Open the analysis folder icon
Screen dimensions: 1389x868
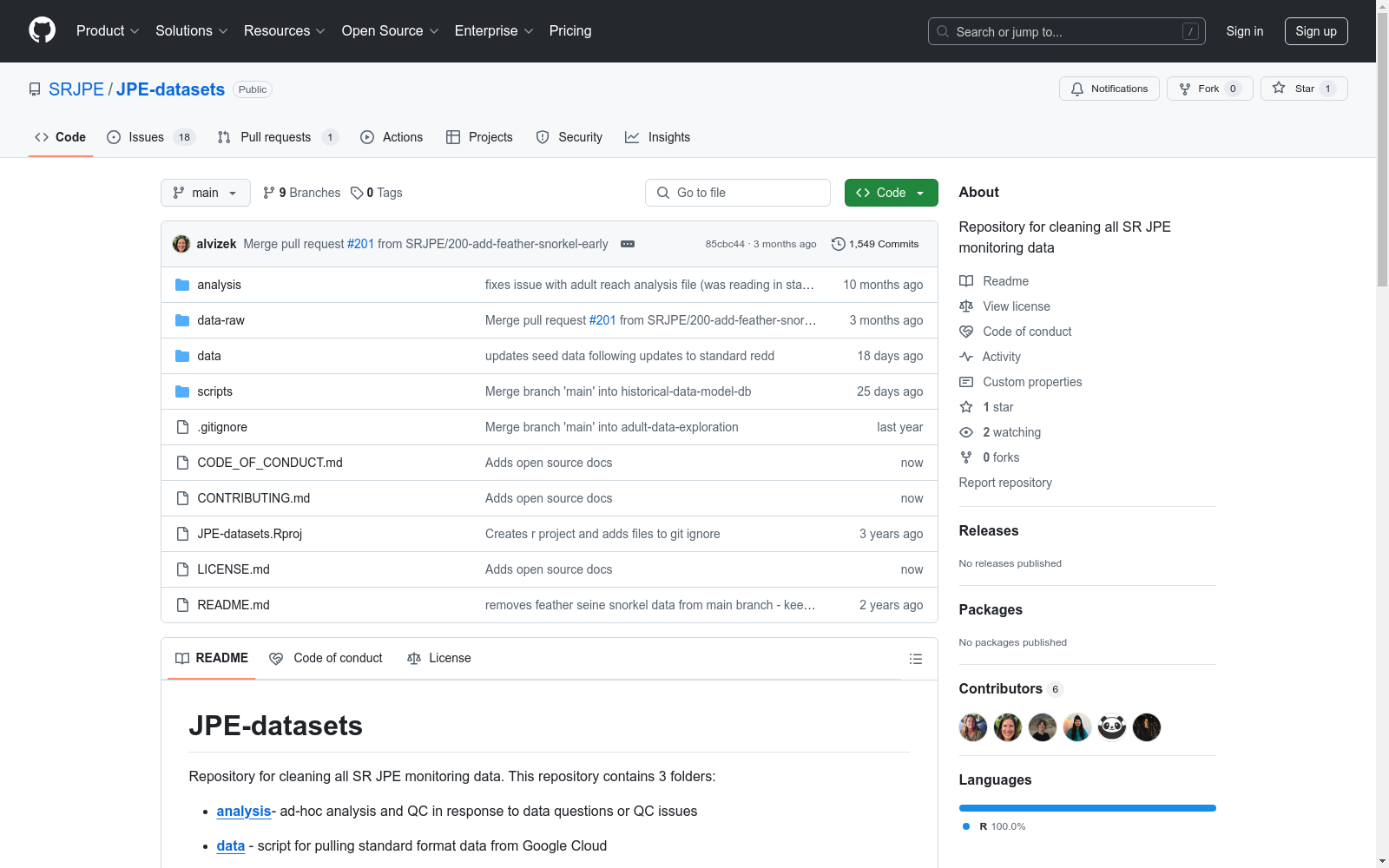point(182,285)
